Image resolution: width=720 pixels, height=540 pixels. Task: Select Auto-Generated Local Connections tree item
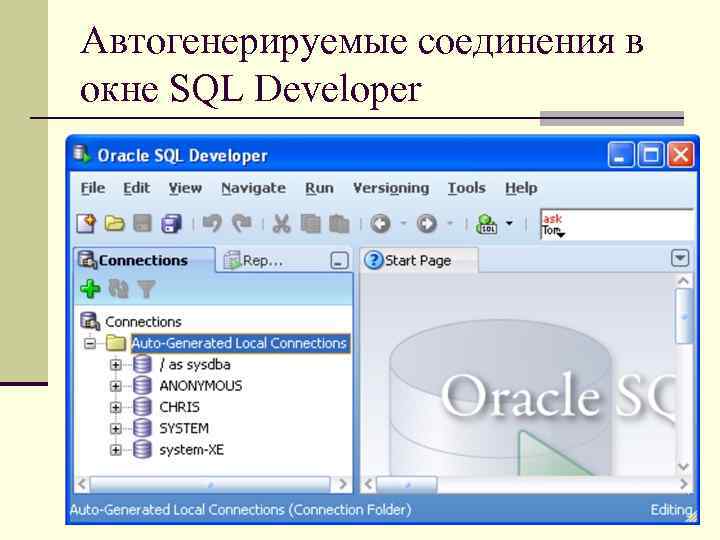239,343
